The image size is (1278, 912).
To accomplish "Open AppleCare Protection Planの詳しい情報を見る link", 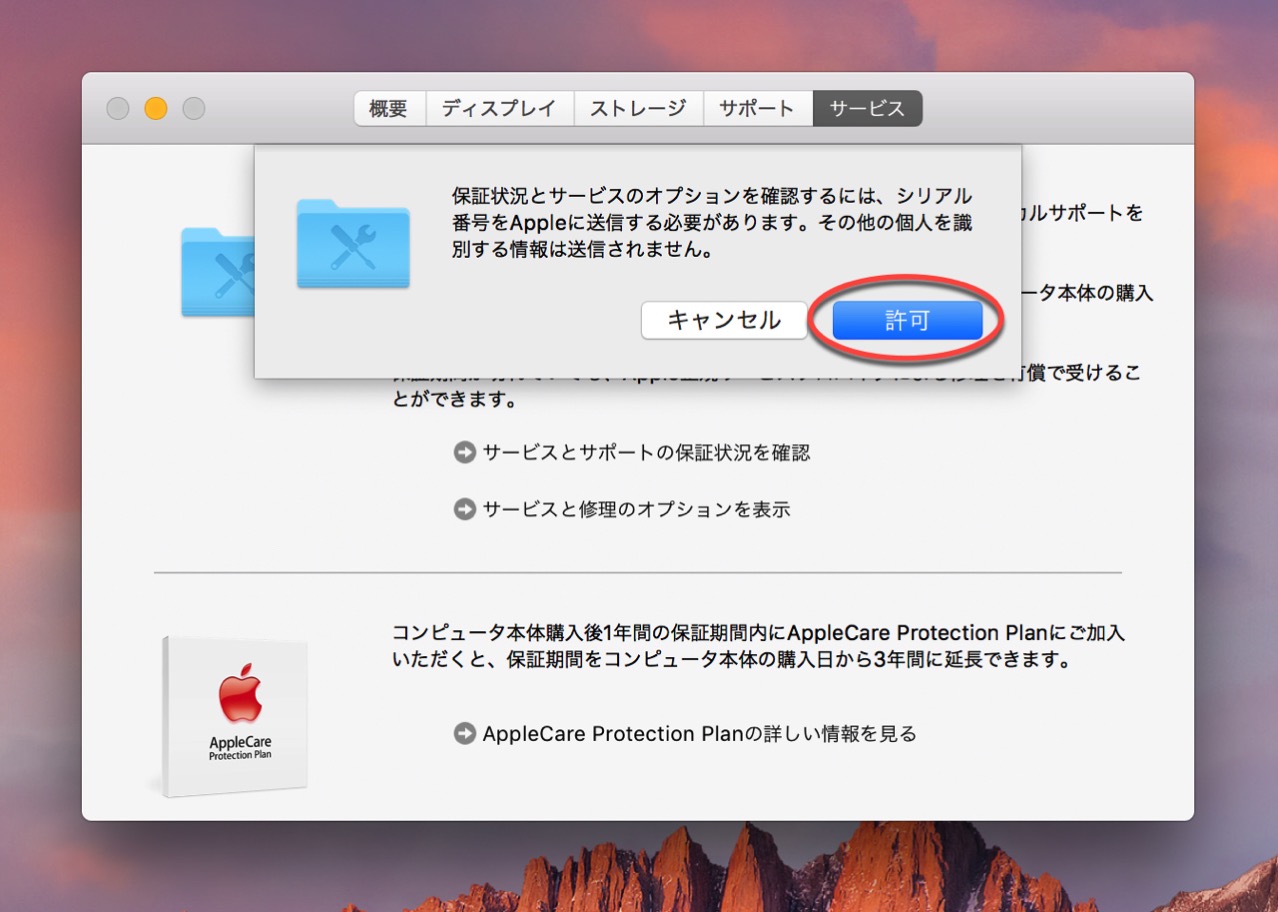I will tap(699, 734).
